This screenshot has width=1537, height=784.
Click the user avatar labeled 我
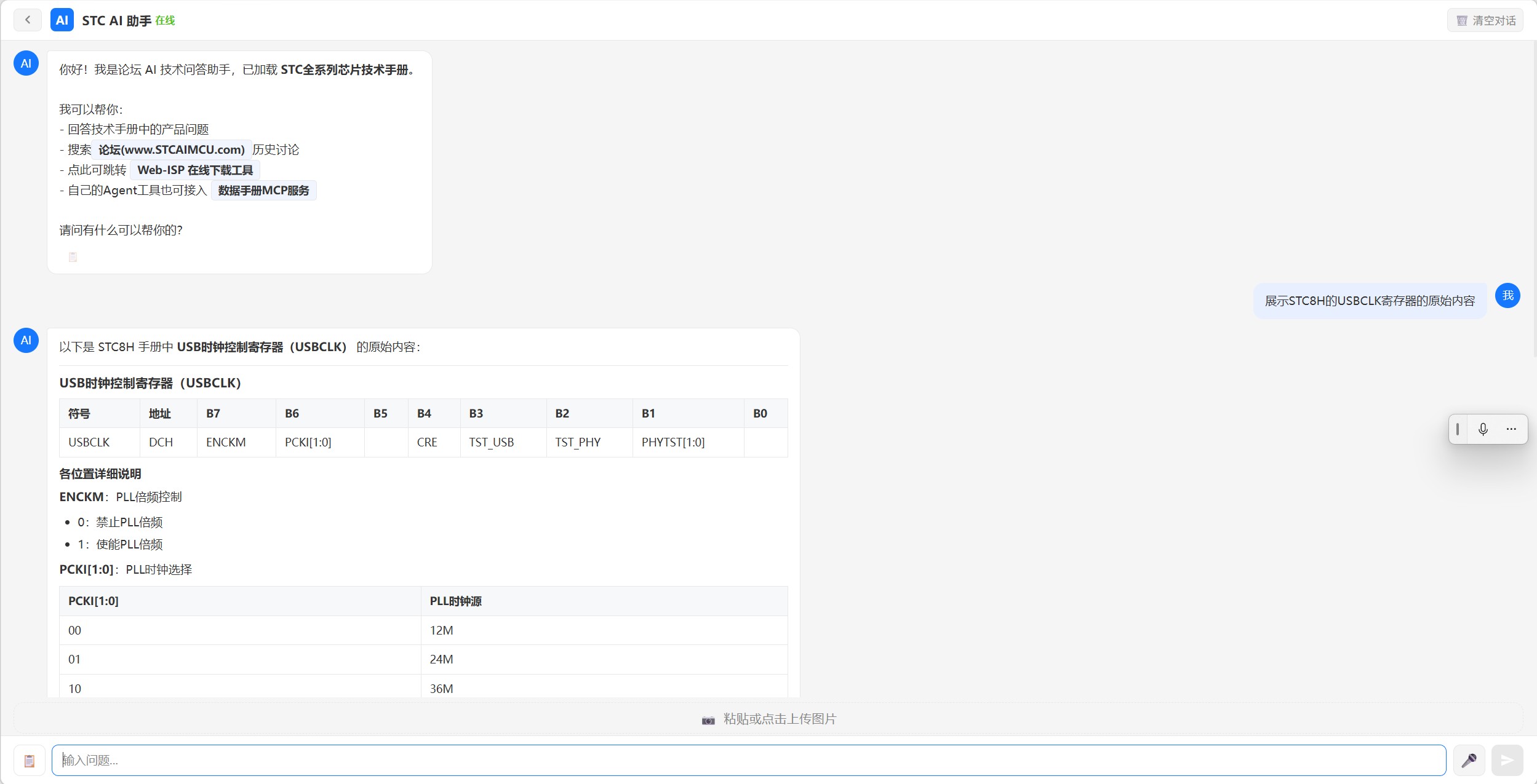1507,296
